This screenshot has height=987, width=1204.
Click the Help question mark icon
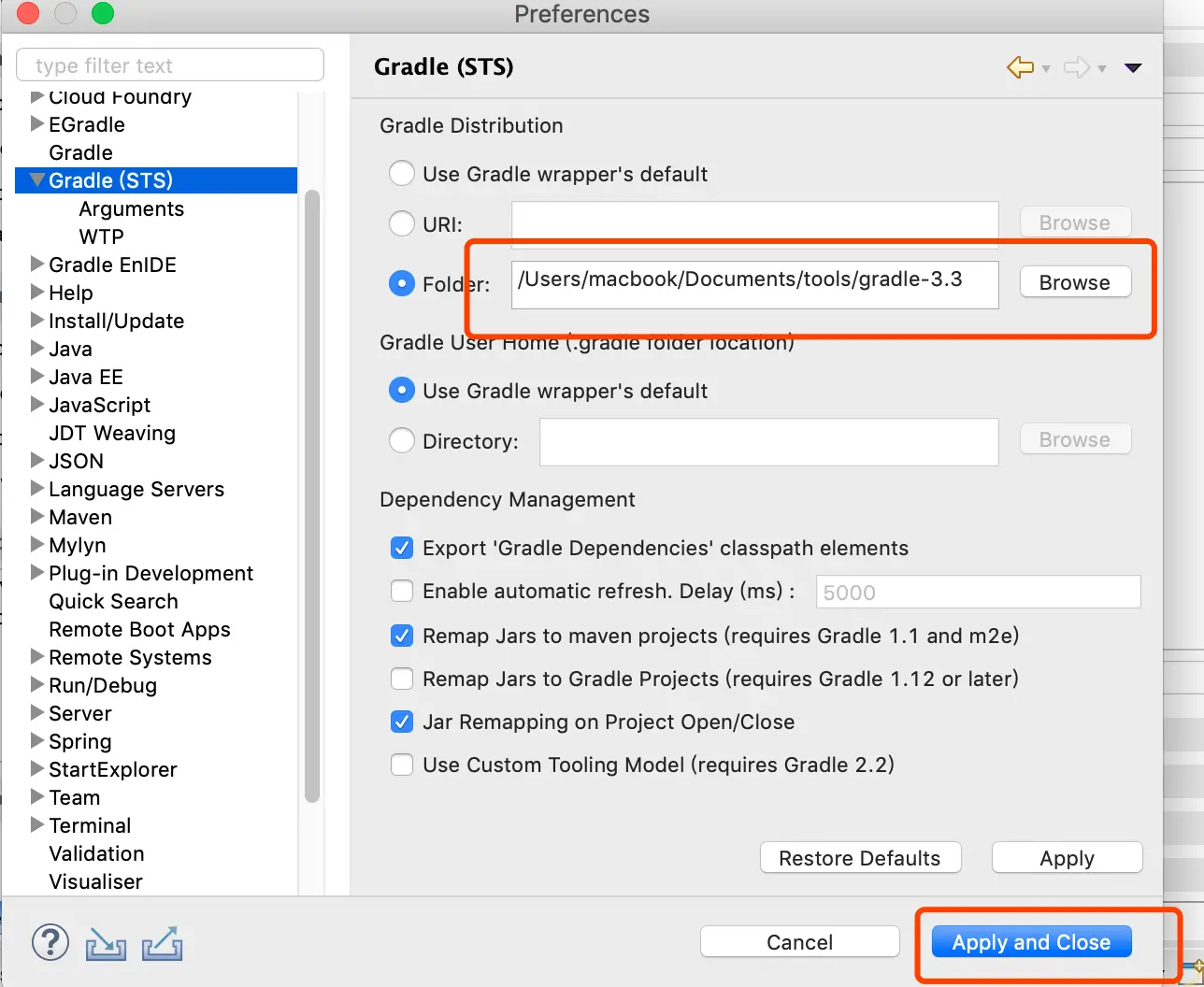[50, 942]
